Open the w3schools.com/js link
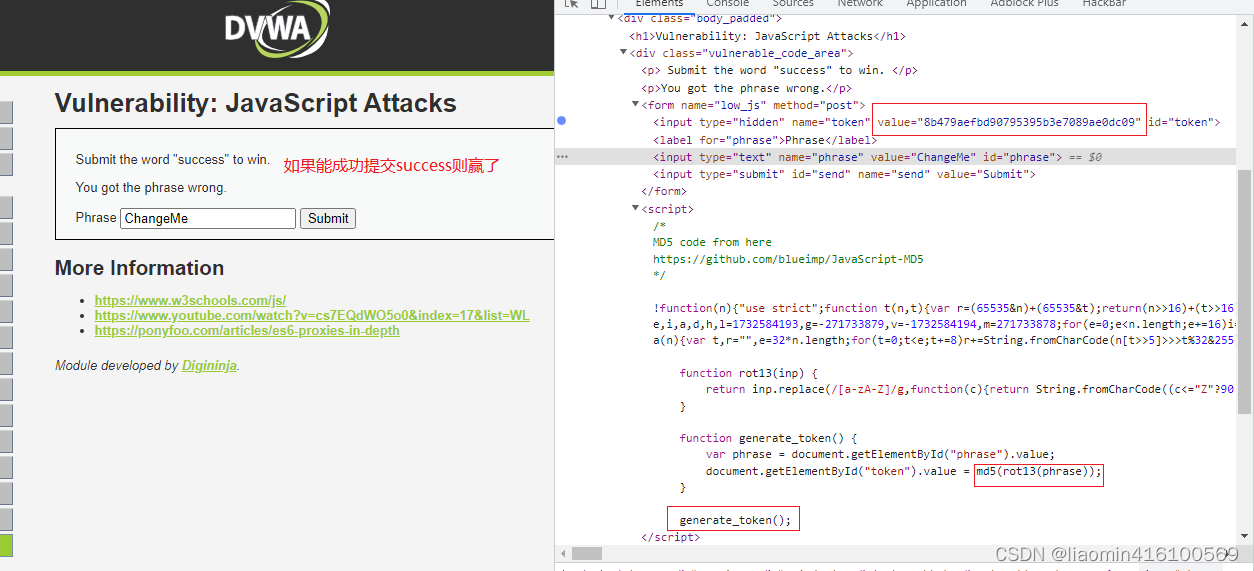The width and height of the screenshot is (1254, 571). pos(190,300)
